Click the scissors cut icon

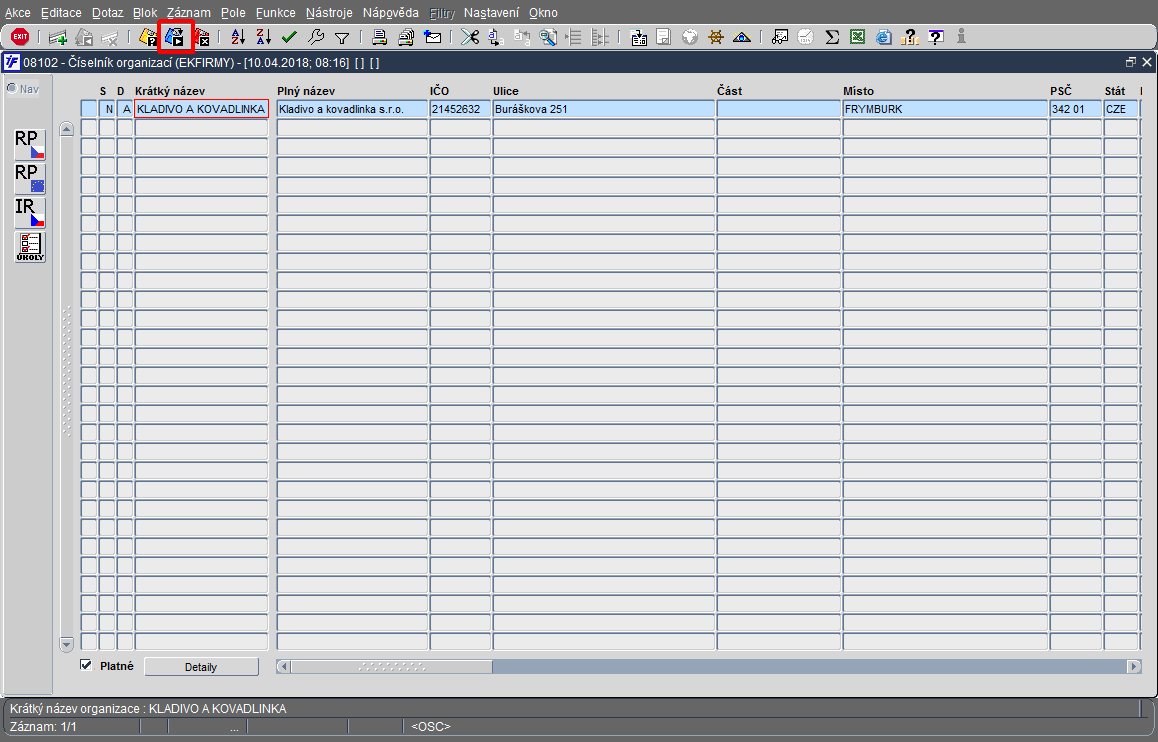(x=470, y=37)
